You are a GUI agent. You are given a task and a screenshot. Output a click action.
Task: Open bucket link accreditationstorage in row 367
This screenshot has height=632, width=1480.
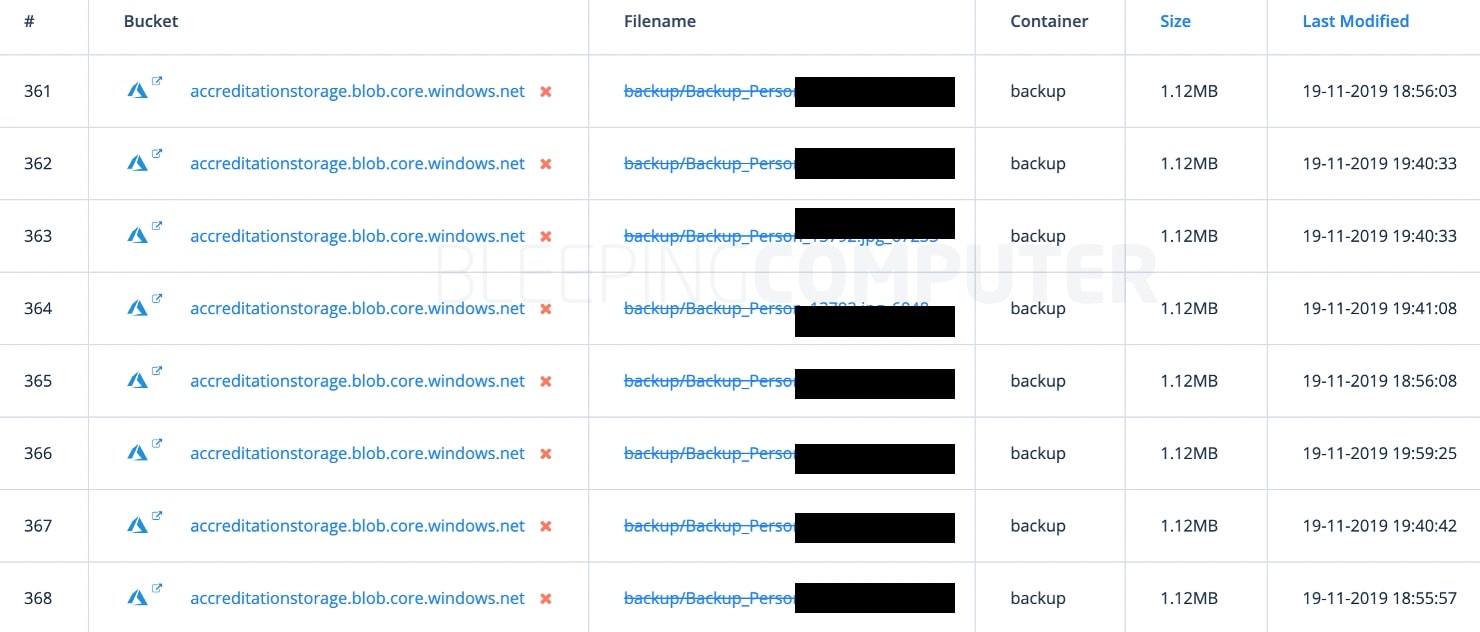tap(357, 526)
